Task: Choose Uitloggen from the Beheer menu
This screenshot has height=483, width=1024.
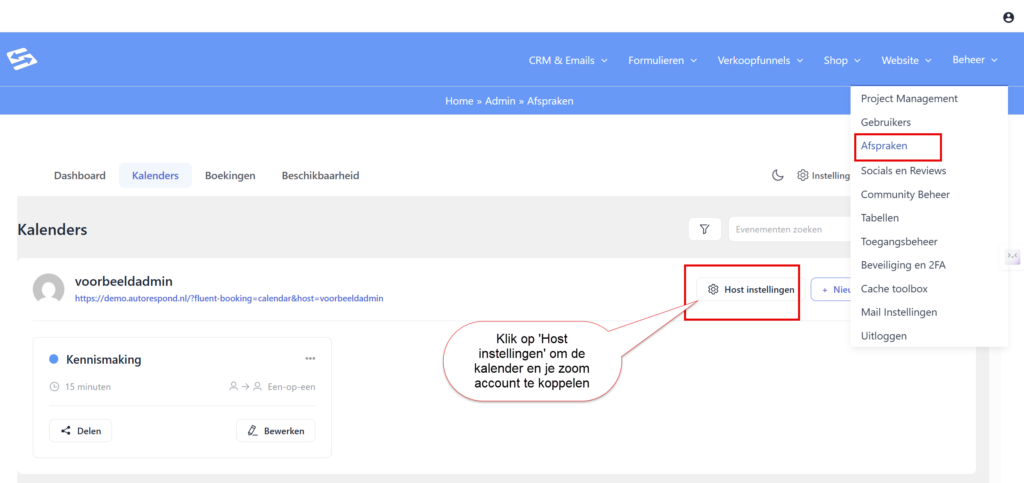Action: coord(884,336)
